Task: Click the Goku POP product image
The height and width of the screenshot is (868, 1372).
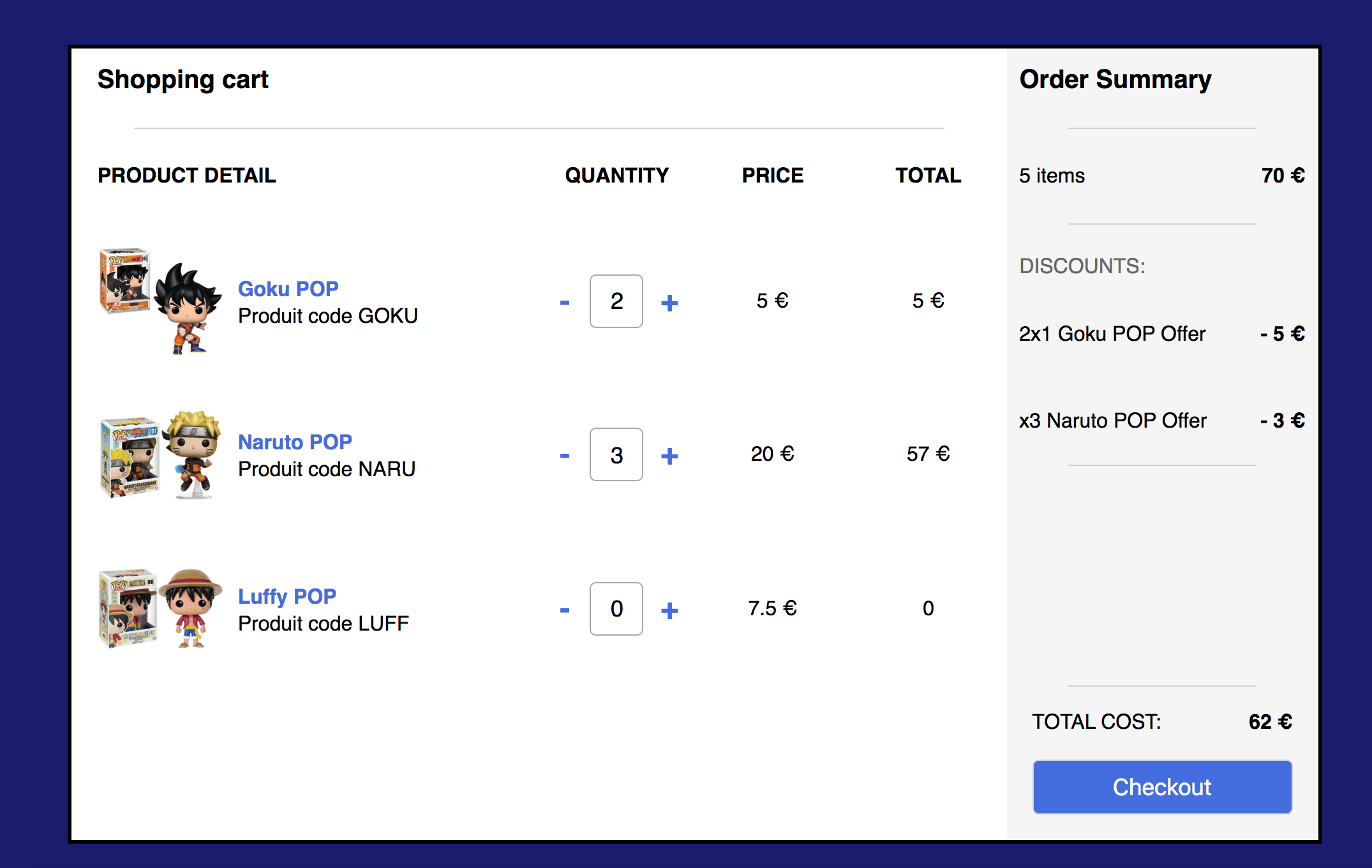Action: tap(161, 301)
